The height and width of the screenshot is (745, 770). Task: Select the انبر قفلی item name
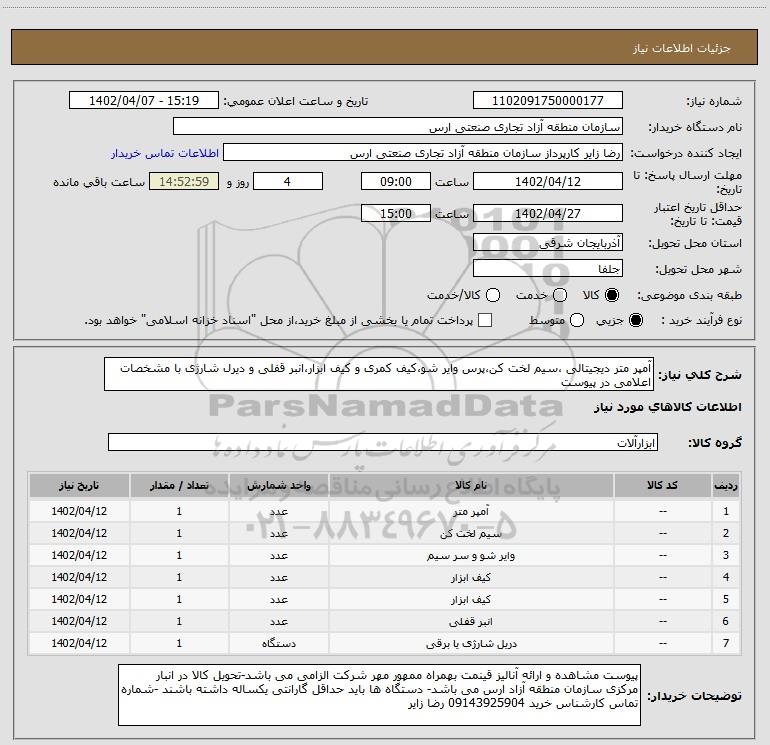(x=471, y=621)
